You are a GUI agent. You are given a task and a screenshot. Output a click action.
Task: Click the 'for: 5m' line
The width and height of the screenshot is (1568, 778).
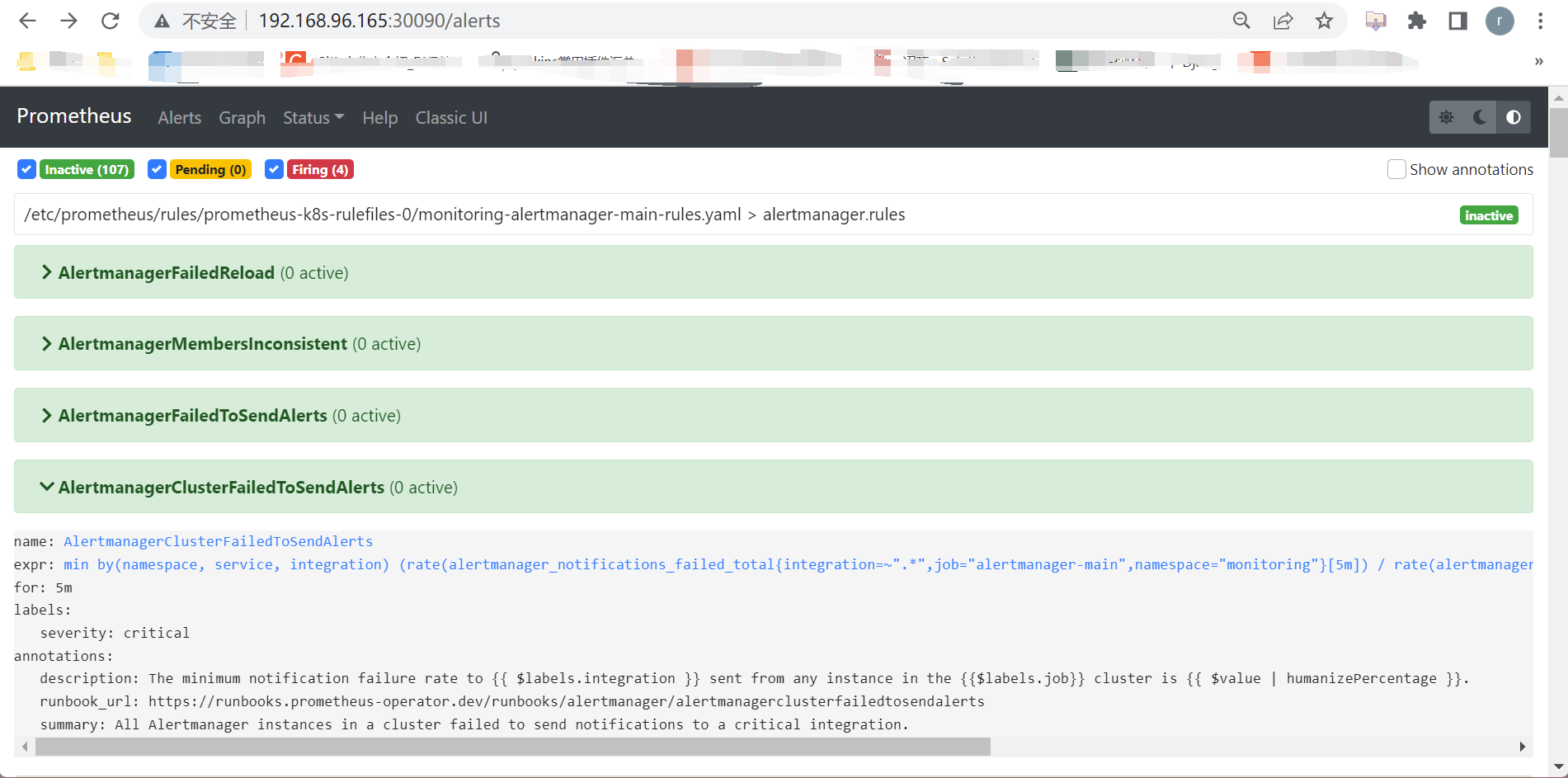coord(43,587)
